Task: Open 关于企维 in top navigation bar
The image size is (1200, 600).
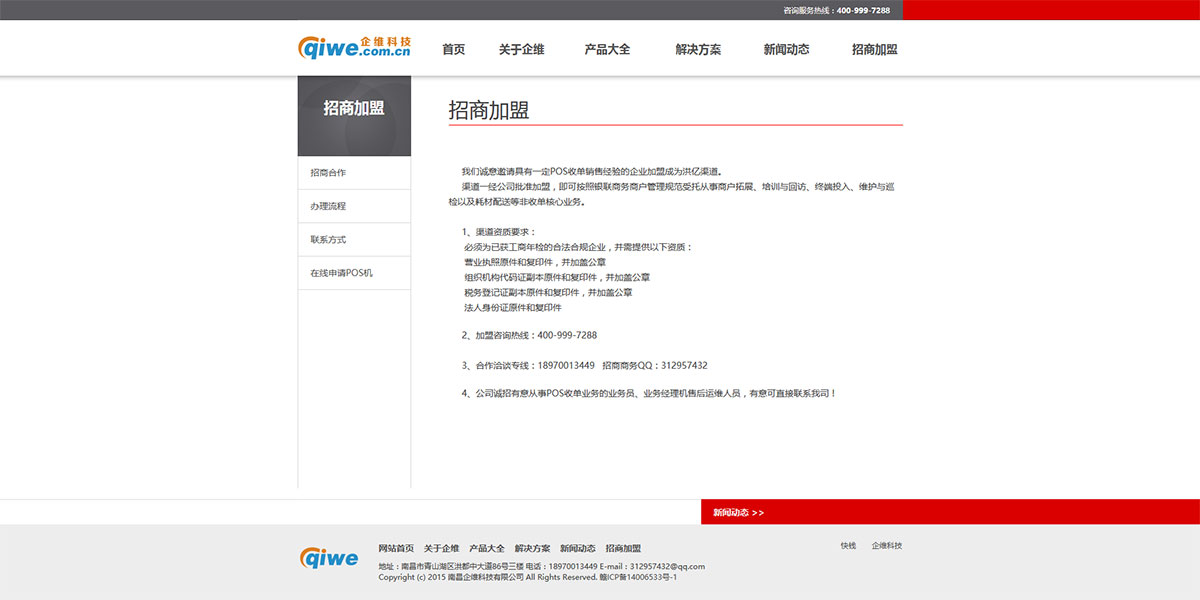Action: coord(521,49)
